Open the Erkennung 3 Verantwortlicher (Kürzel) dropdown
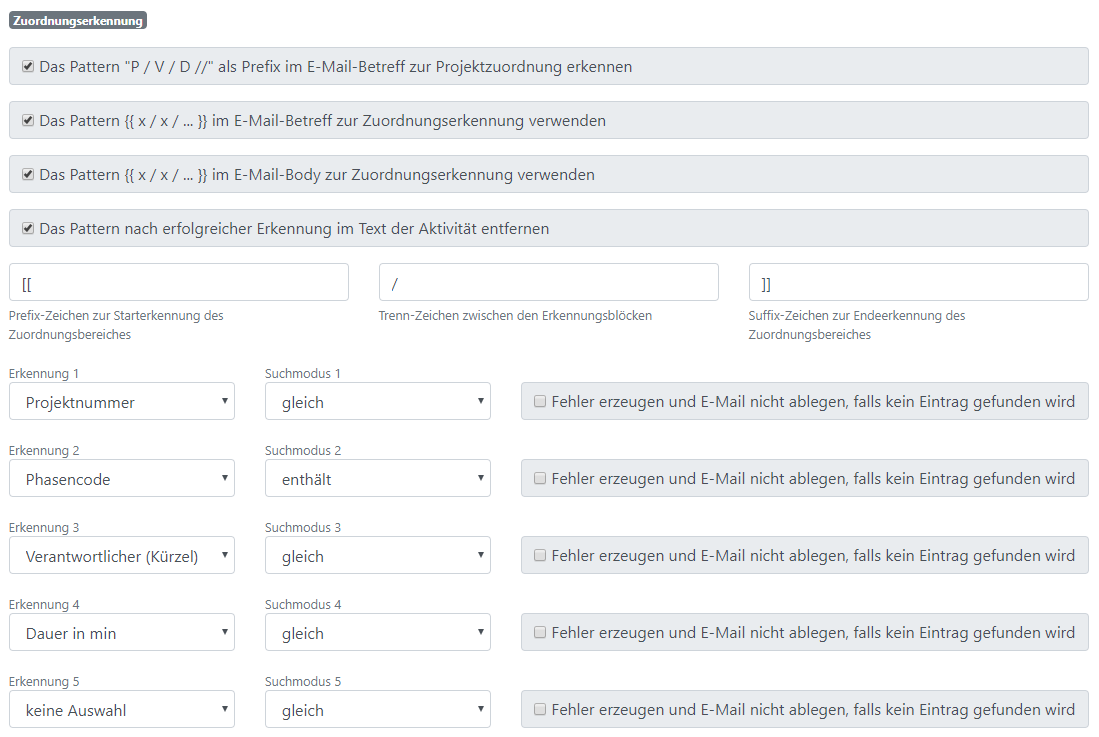Viewport: 1099px width, 737px height. (122, 556)
